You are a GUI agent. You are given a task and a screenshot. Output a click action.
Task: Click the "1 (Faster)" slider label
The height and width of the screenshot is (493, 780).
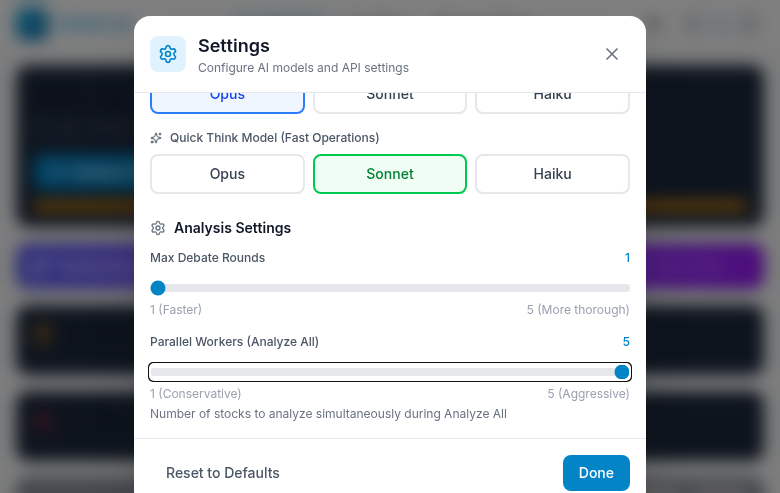click(x=176, y=310)
